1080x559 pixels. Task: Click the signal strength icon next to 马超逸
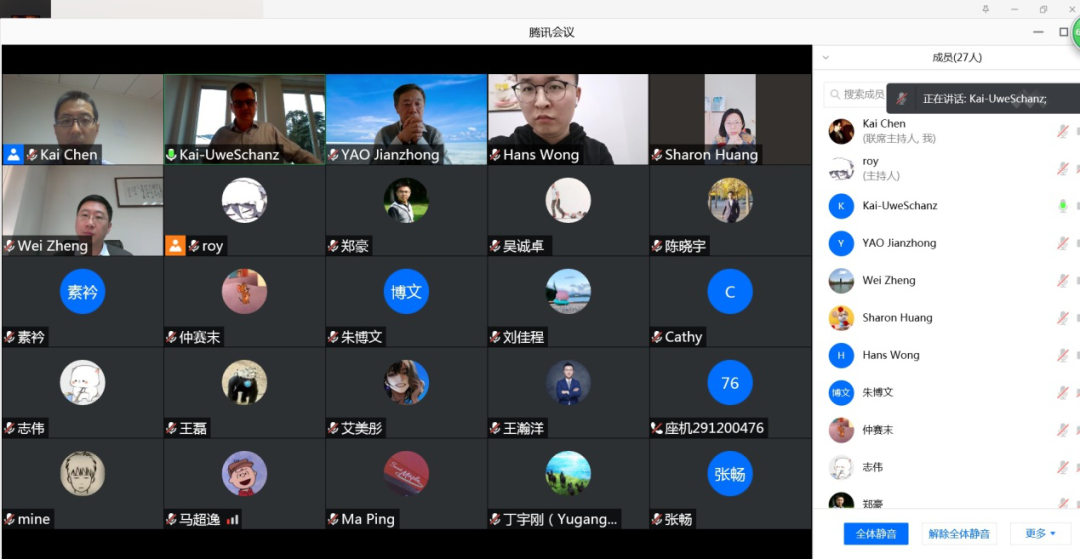tap(232, 519)
